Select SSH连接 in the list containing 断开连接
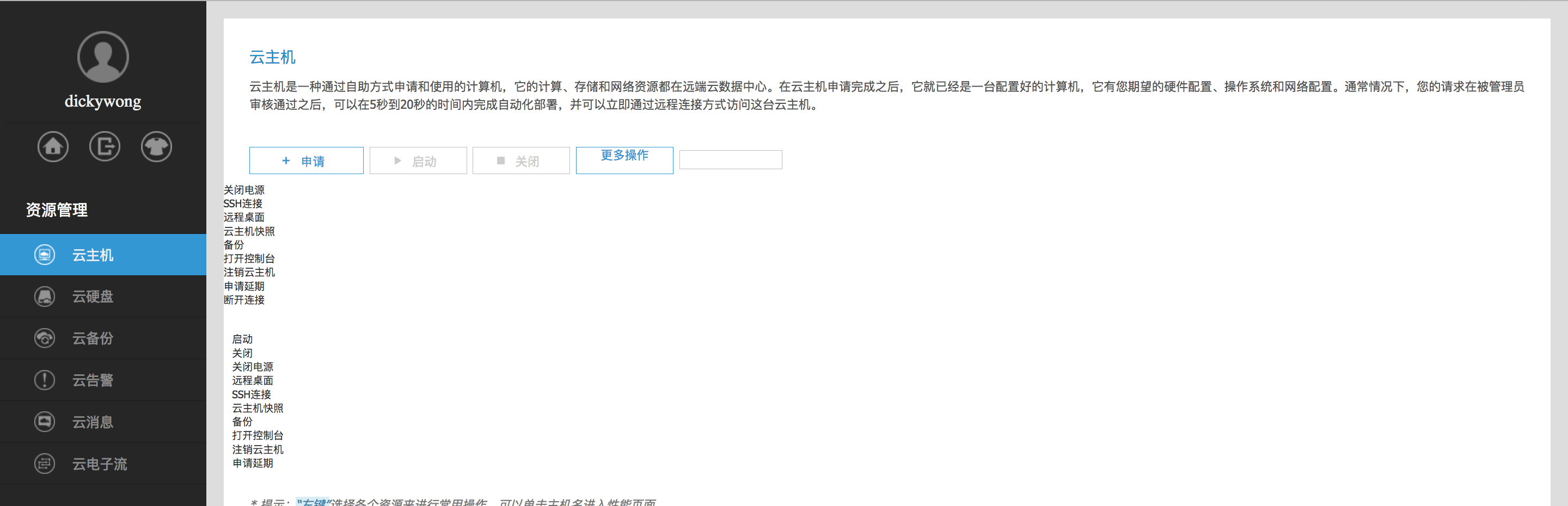Viewport: 1568px width, 506px height. pyautogui.click(x=243, y=203)
